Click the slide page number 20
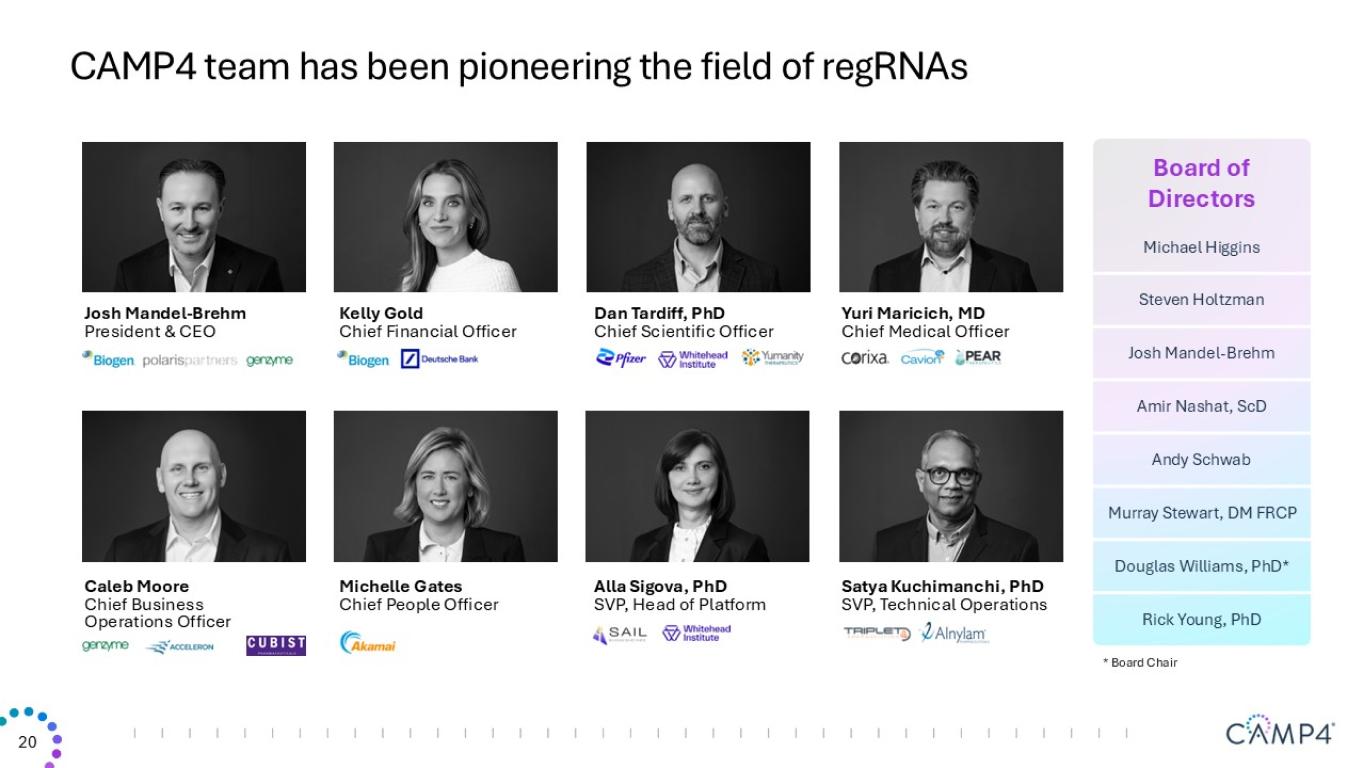Screen dimensions: 1365x768 click(x=27, y=742)
